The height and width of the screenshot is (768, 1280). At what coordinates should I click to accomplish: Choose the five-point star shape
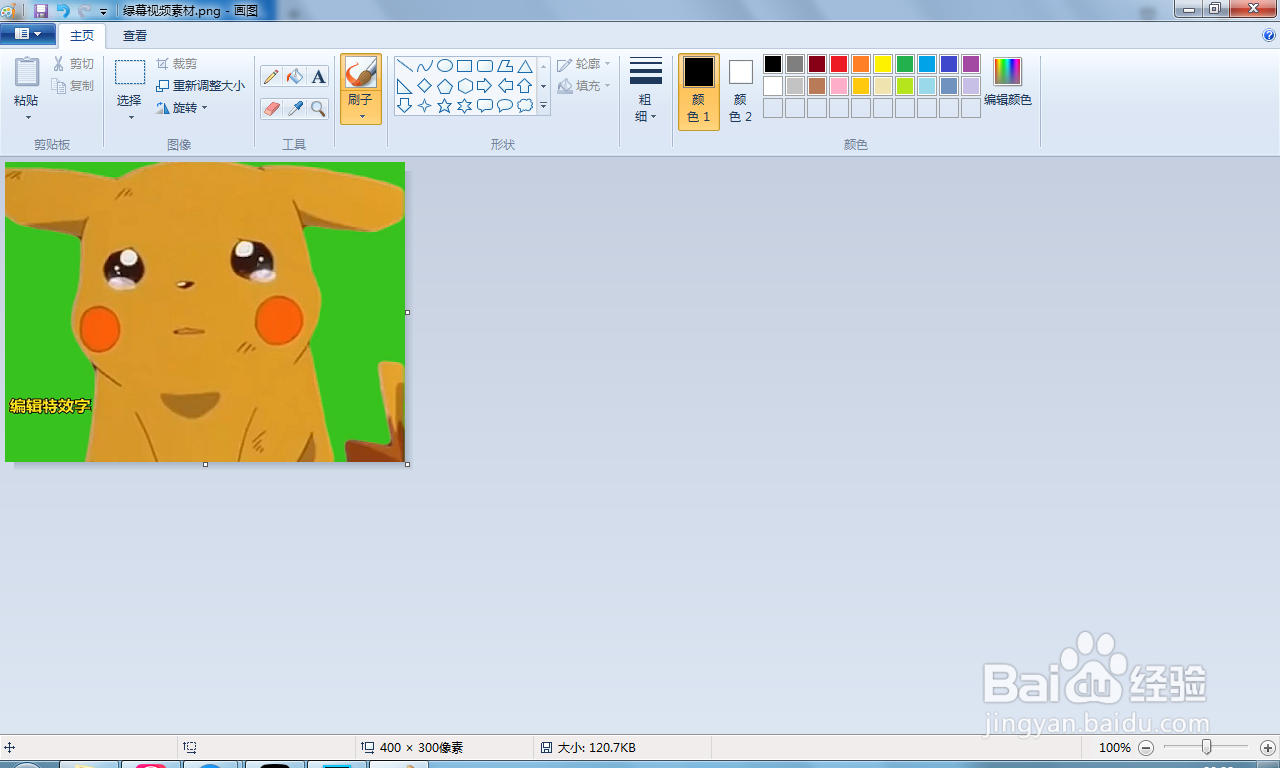click(445, 105)
